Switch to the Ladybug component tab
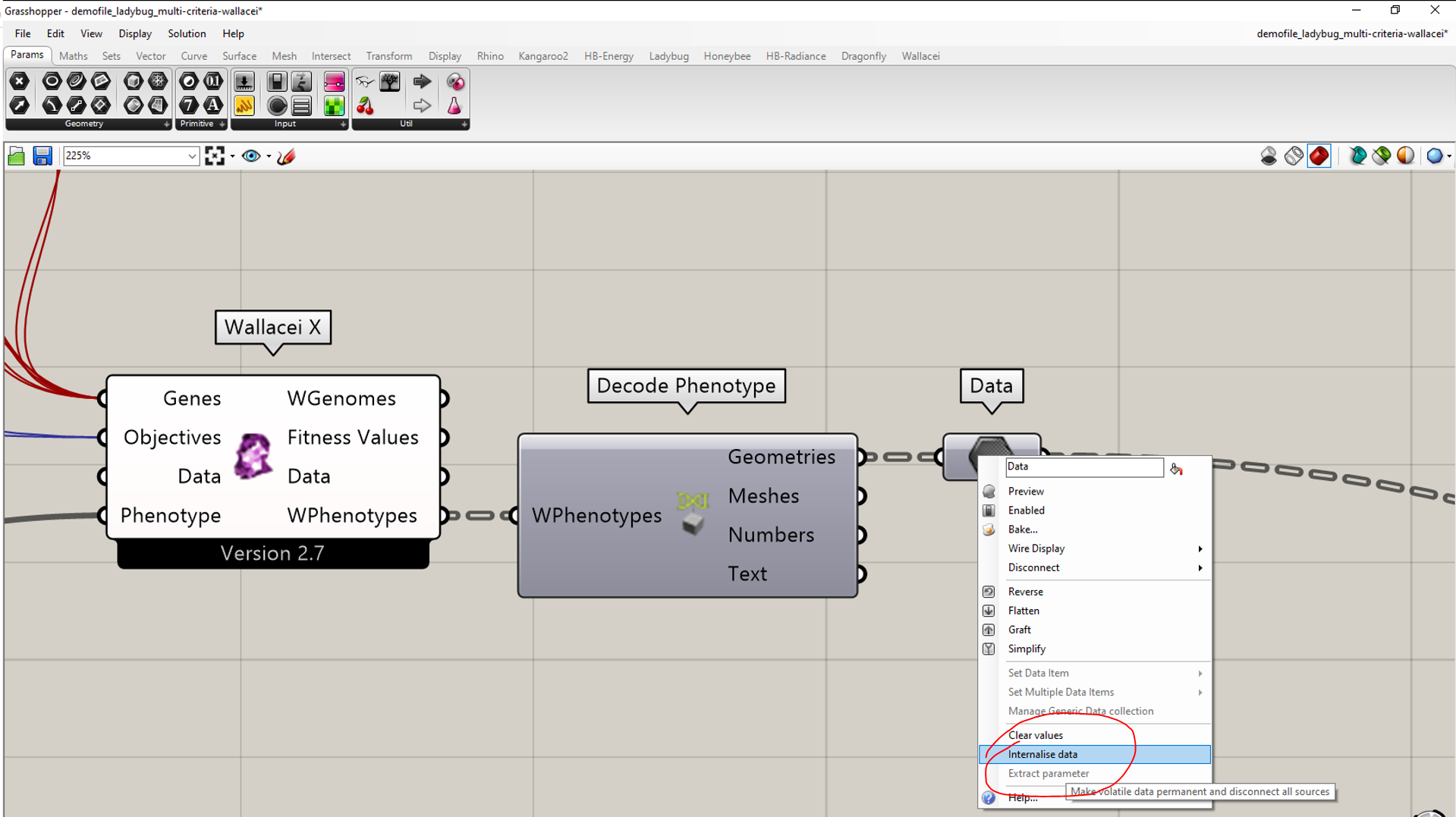1456x817 pixels. (668, 55)
